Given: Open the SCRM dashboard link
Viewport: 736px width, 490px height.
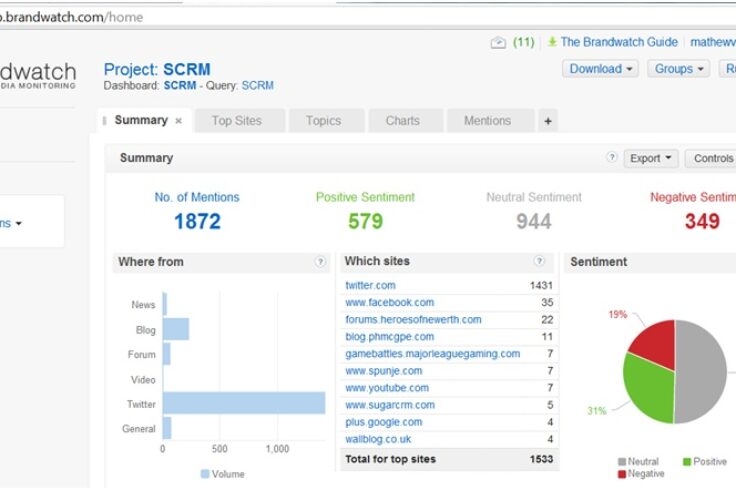Looking at the screenshot, I should (180, 85).
